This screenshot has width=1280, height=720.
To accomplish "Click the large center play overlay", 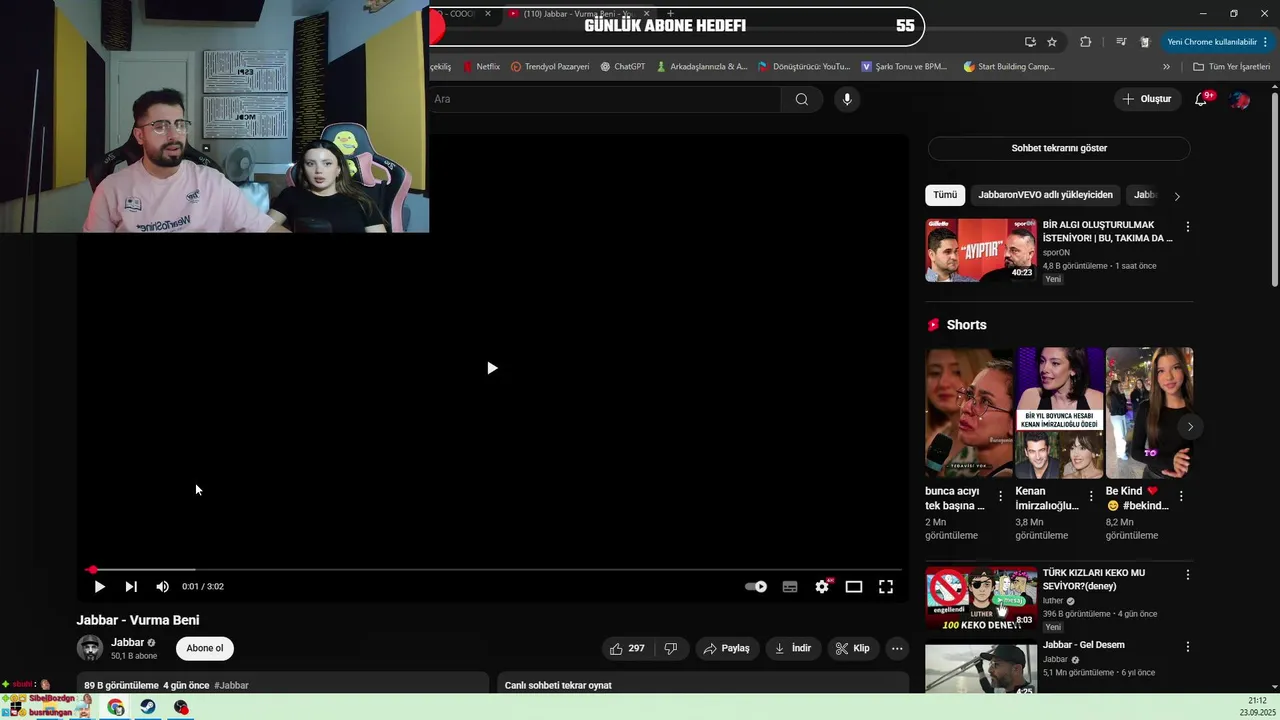I will click(491, 368).
